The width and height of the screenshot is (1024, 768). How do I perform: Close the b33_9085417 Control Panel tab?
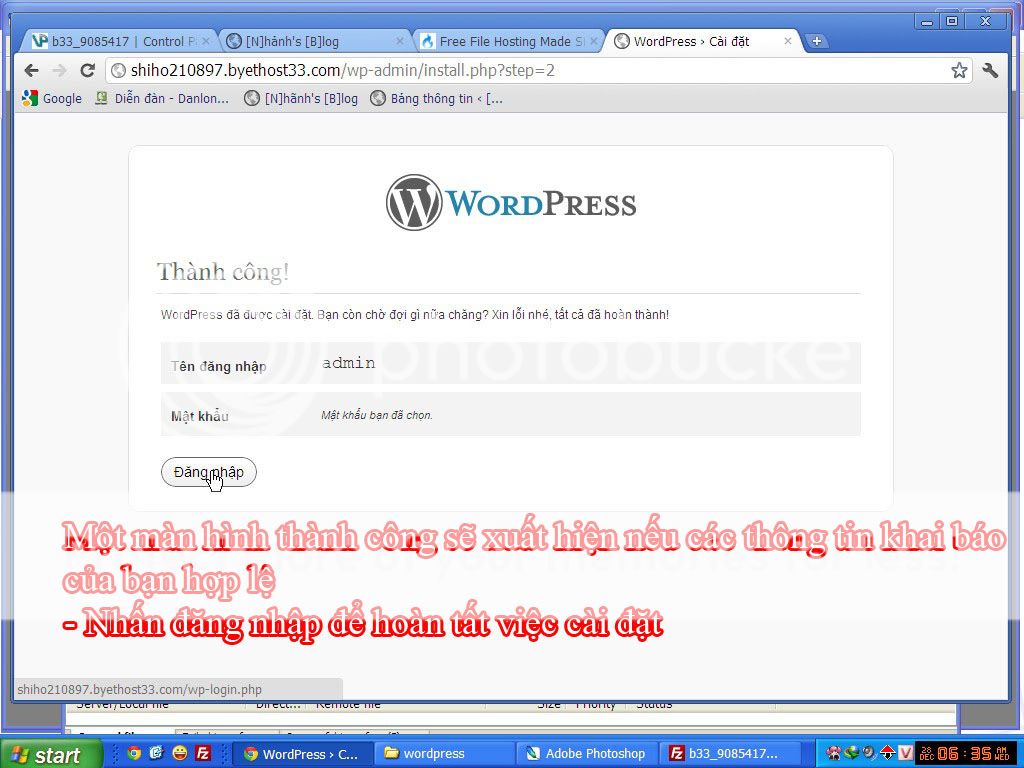tap(206, 41)
